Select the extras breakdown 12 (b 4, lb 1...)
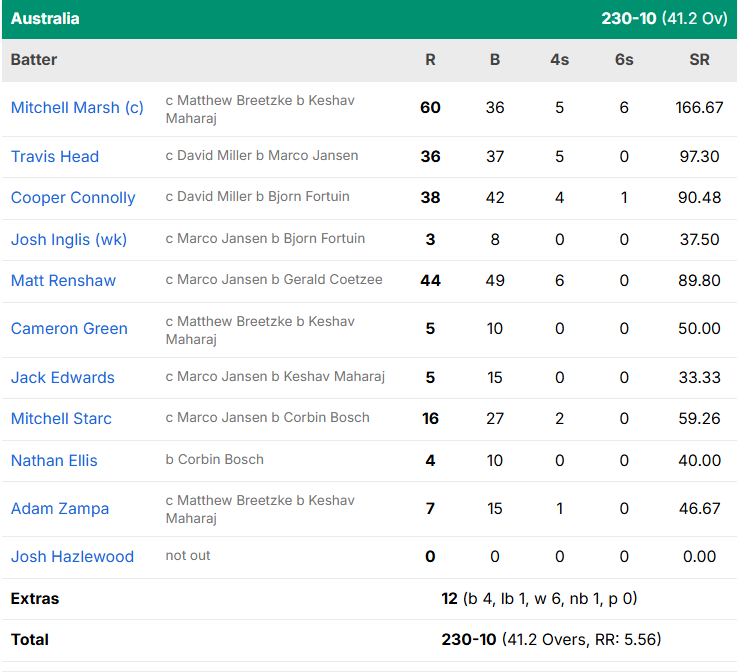Screen dimensions: 740x672 click(x=539, y=599)
